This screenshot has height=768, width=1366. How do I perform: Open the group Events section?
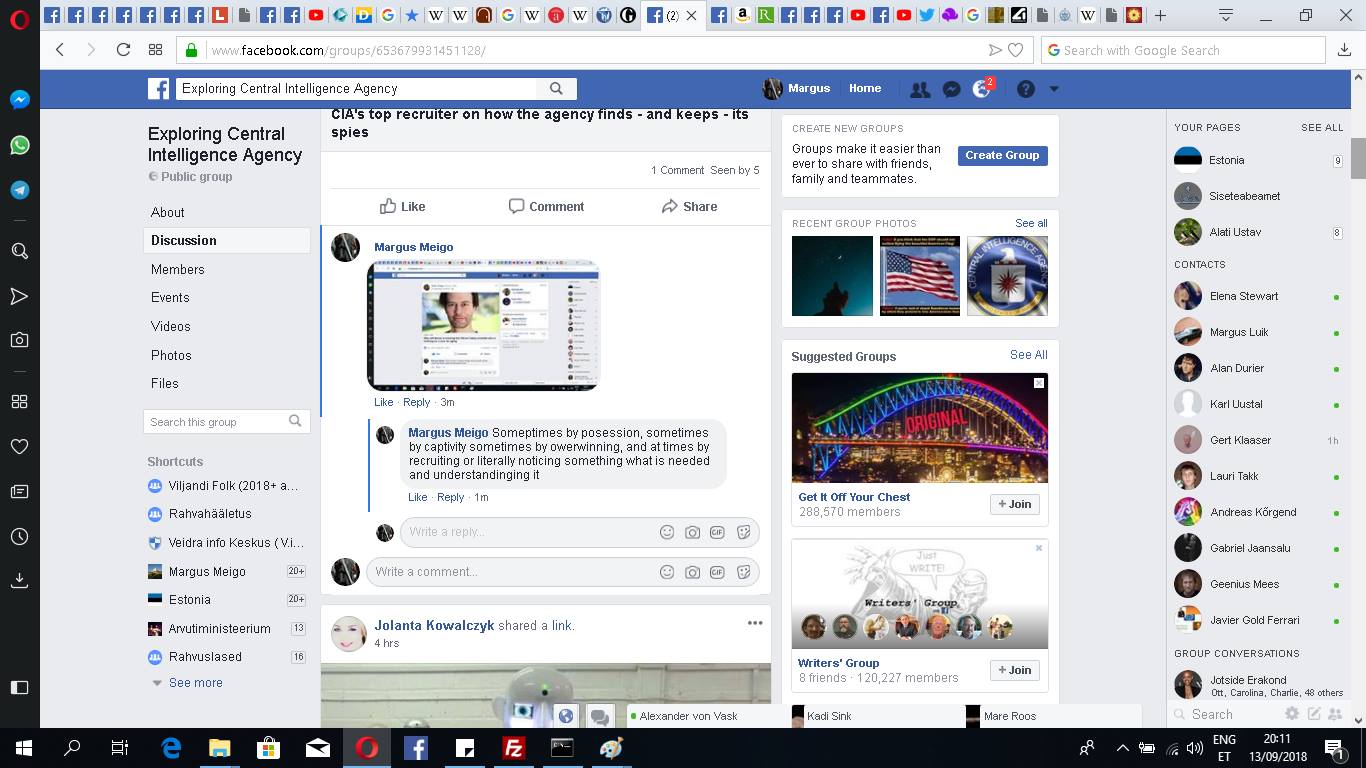click(170, 297)
